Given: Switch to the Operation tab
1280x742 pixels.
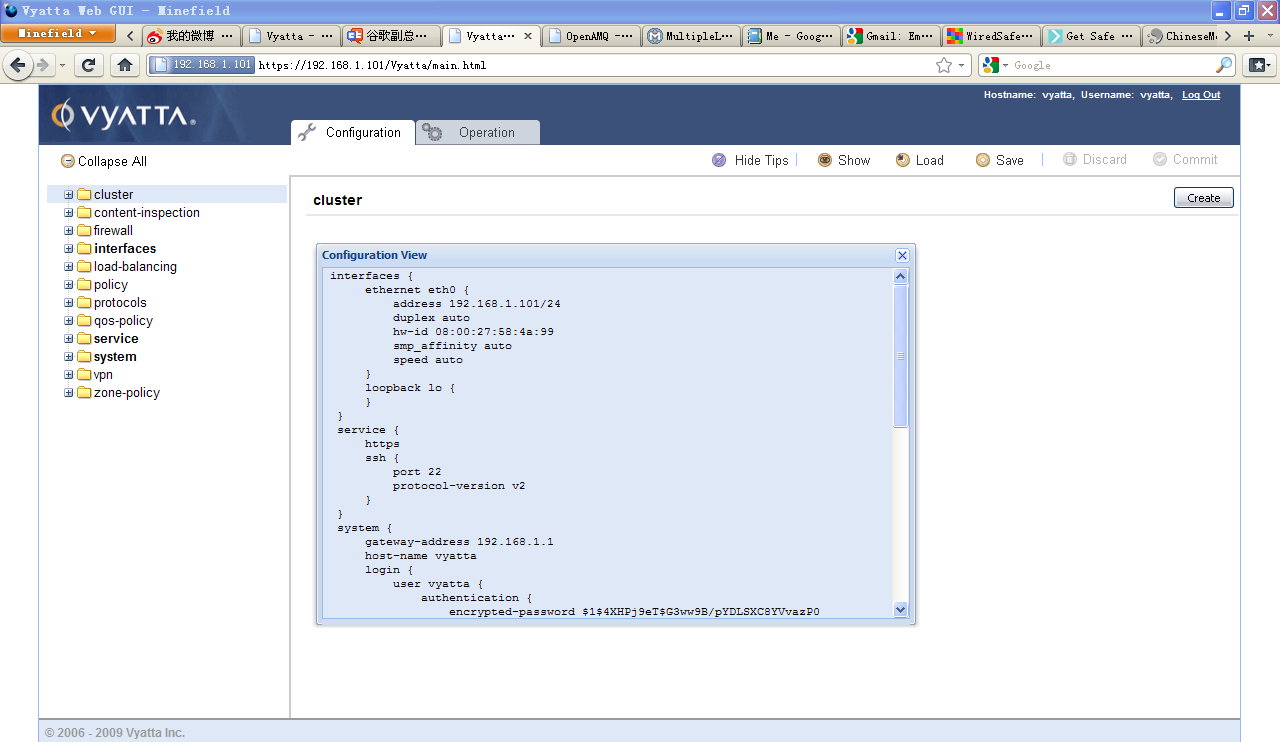Looking at the screenshot, I should pos(478,133).
